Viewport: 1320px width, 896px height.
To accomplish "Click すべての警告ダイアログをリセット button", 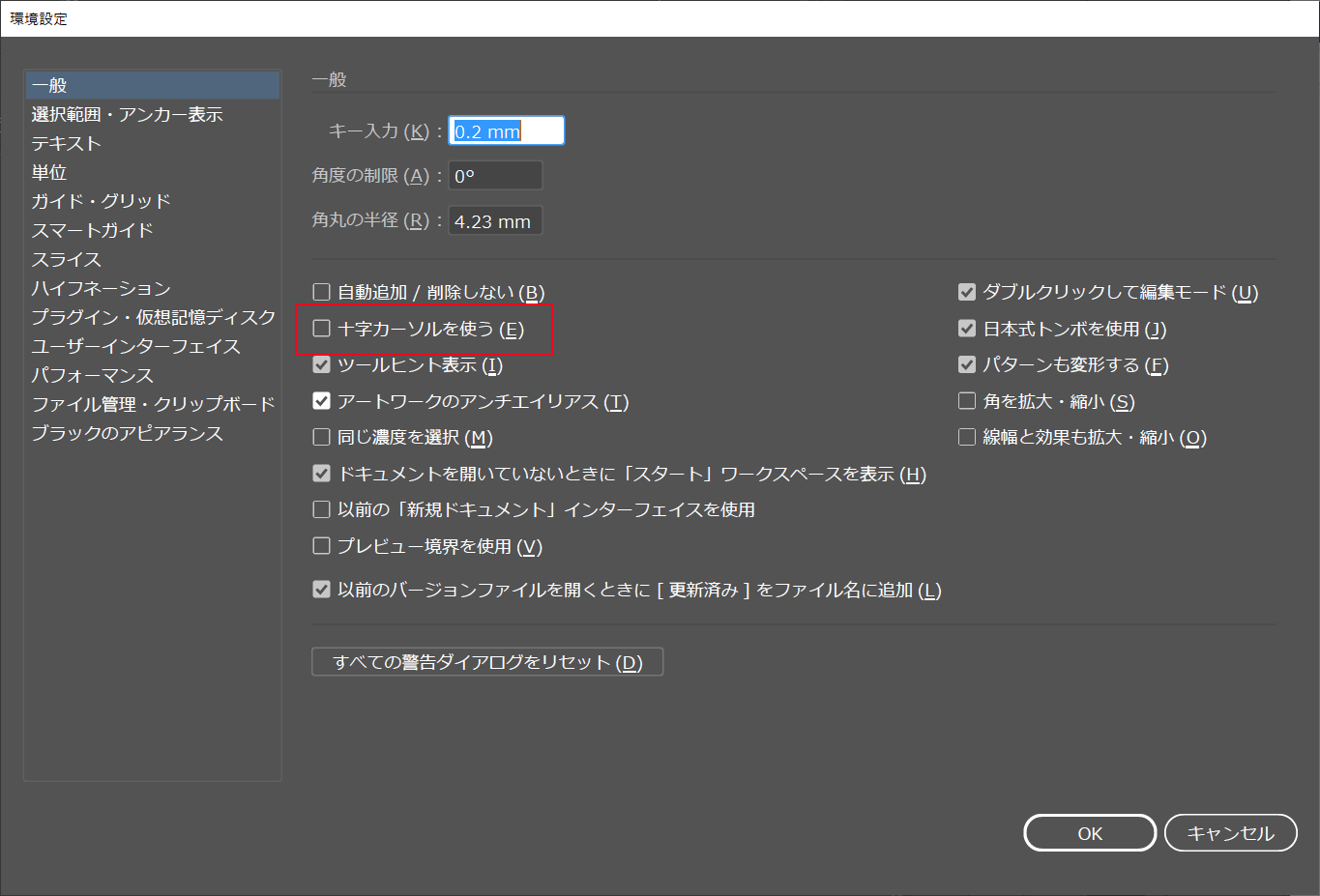I will (x=487, y=662).
